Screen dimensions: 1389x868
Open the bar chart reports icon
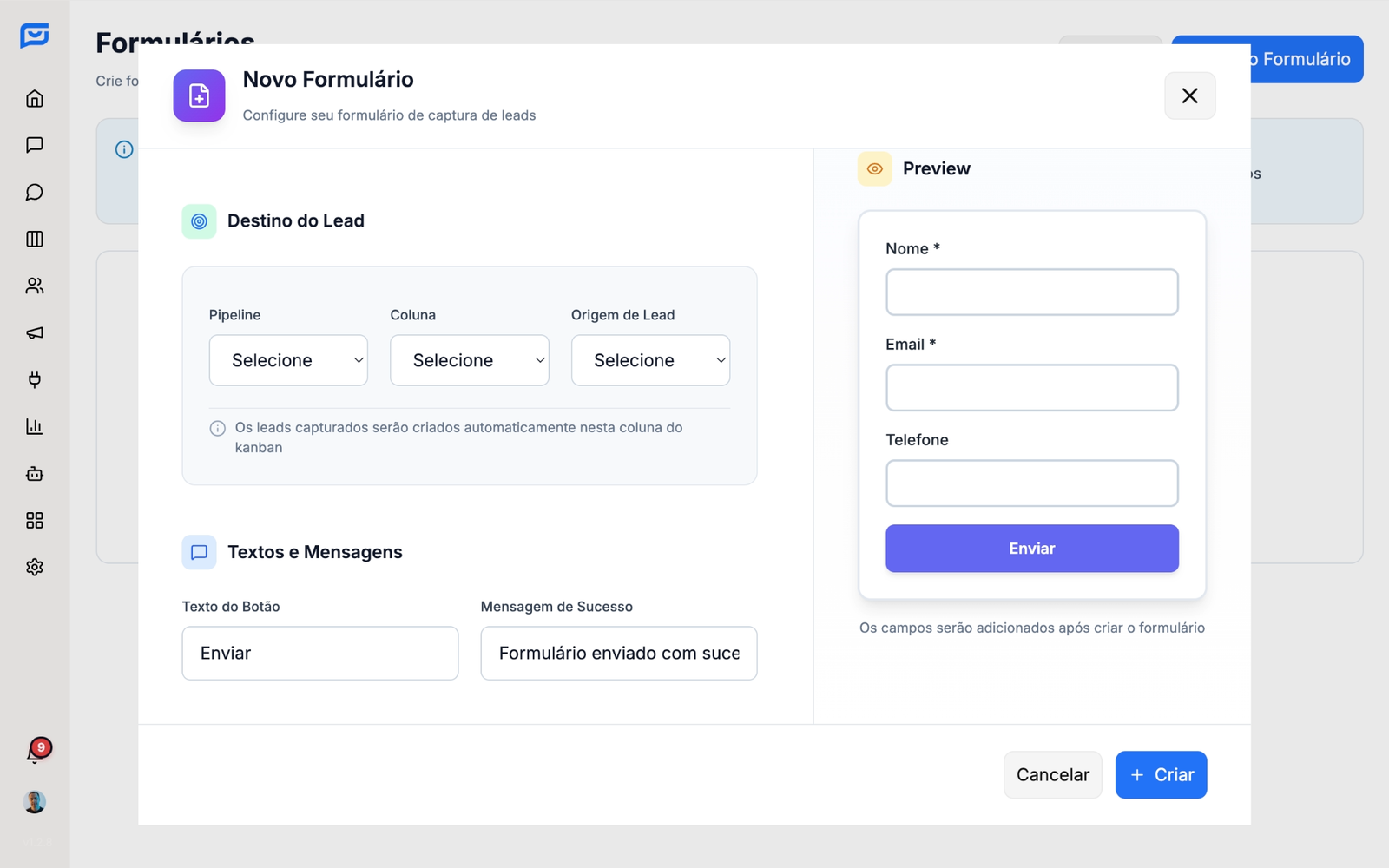point(35,426)
